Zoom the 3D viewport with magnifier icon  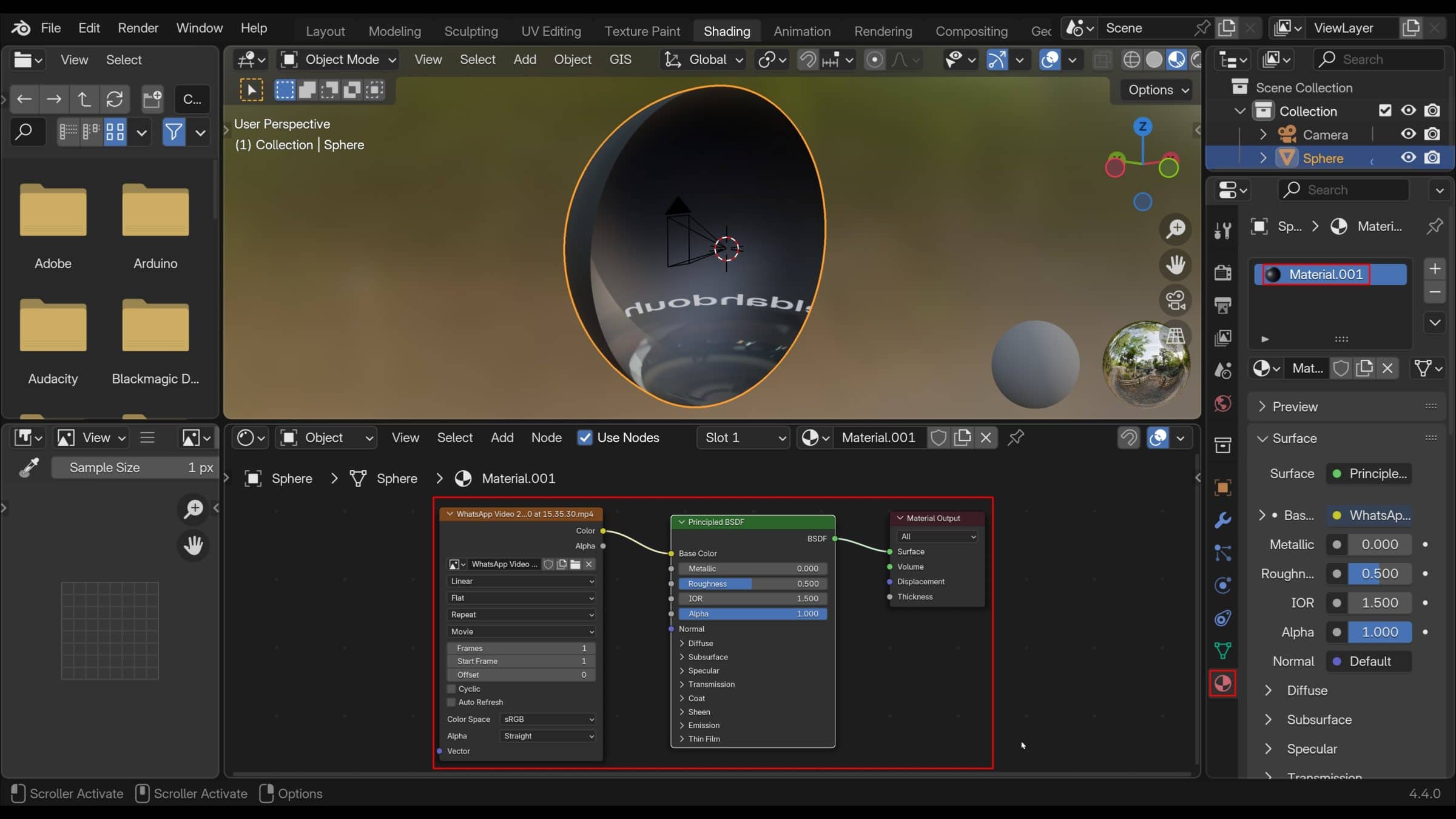tap(1175, 229)
